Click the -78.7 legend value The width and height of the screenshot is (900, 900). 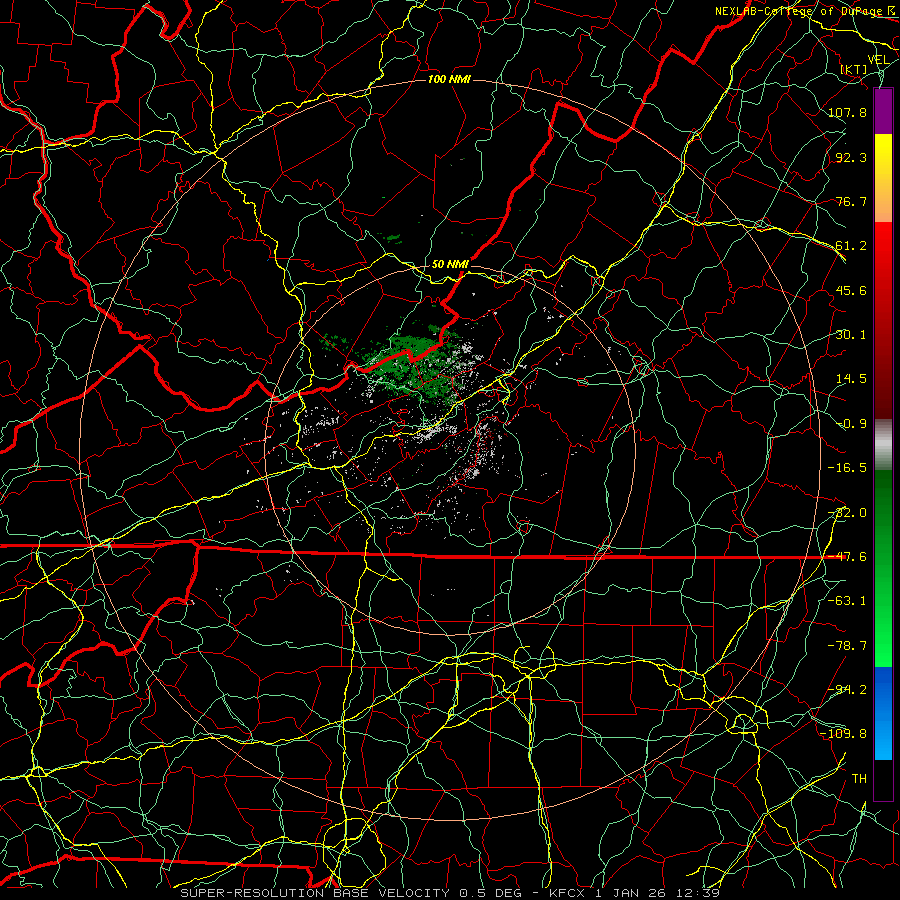847,646
